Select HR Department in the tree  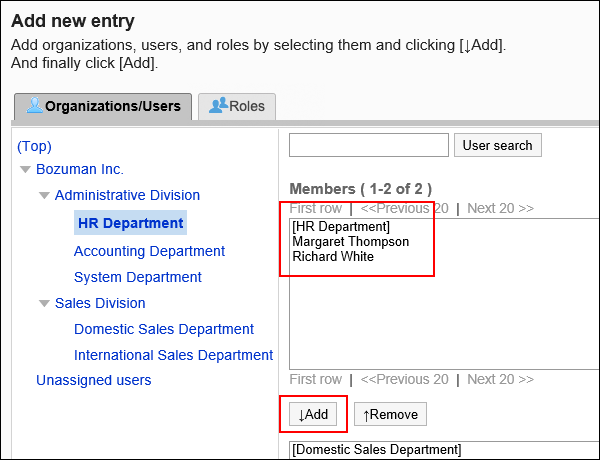click(130, 223)
